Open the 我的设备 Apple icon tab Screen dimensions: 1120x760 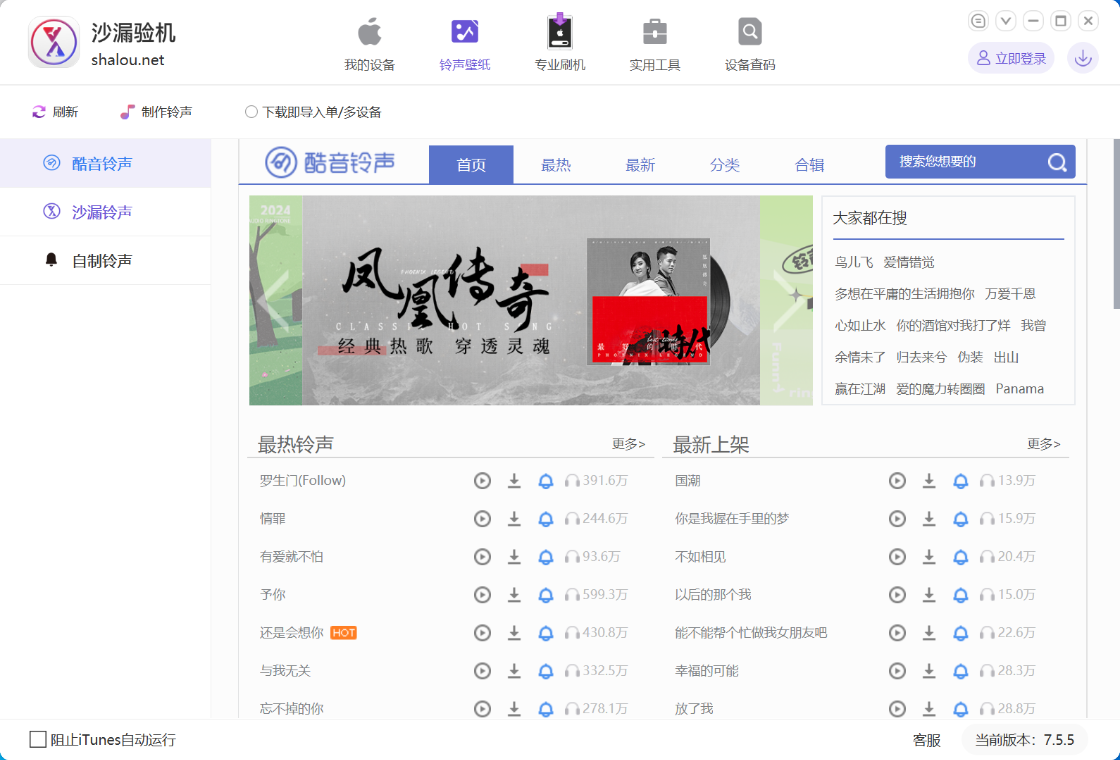point(369,44)
